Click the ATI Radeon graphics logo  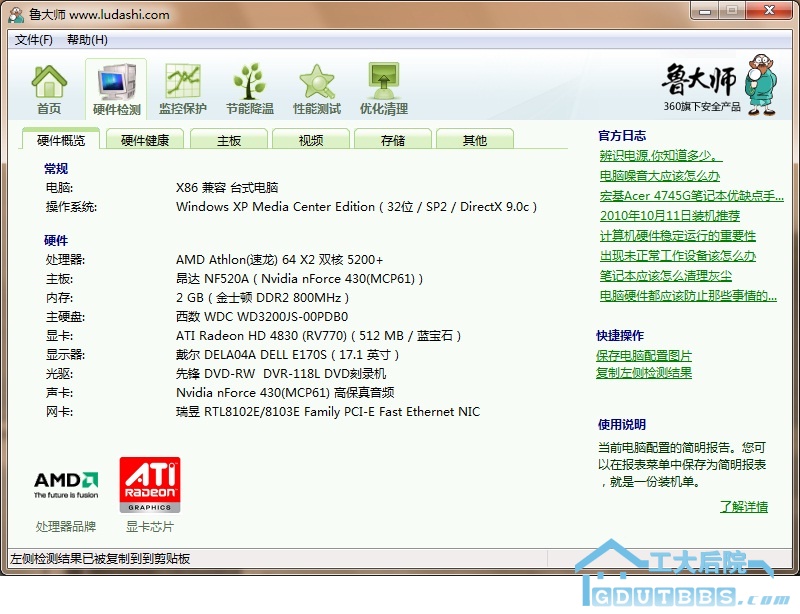point(150,485)
